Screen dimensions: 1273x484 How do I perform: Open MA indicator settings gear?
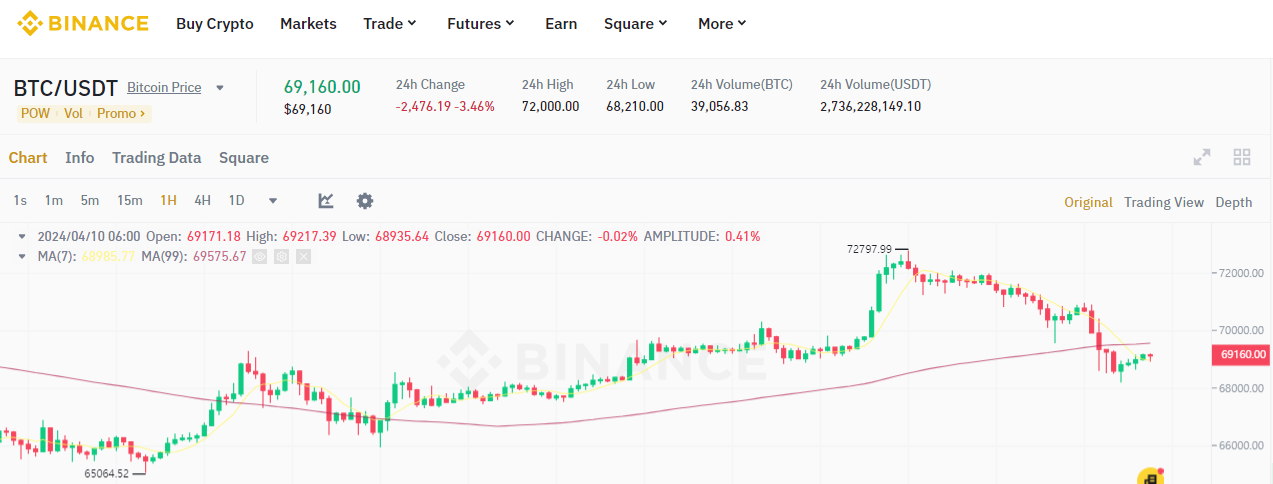coord(281,257)
